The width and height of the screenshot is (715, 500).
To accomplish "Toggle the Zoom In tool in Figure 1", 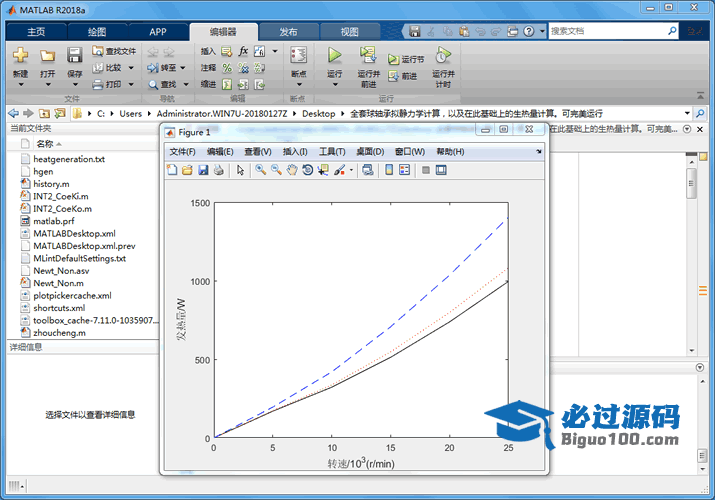I will point(260,170).
